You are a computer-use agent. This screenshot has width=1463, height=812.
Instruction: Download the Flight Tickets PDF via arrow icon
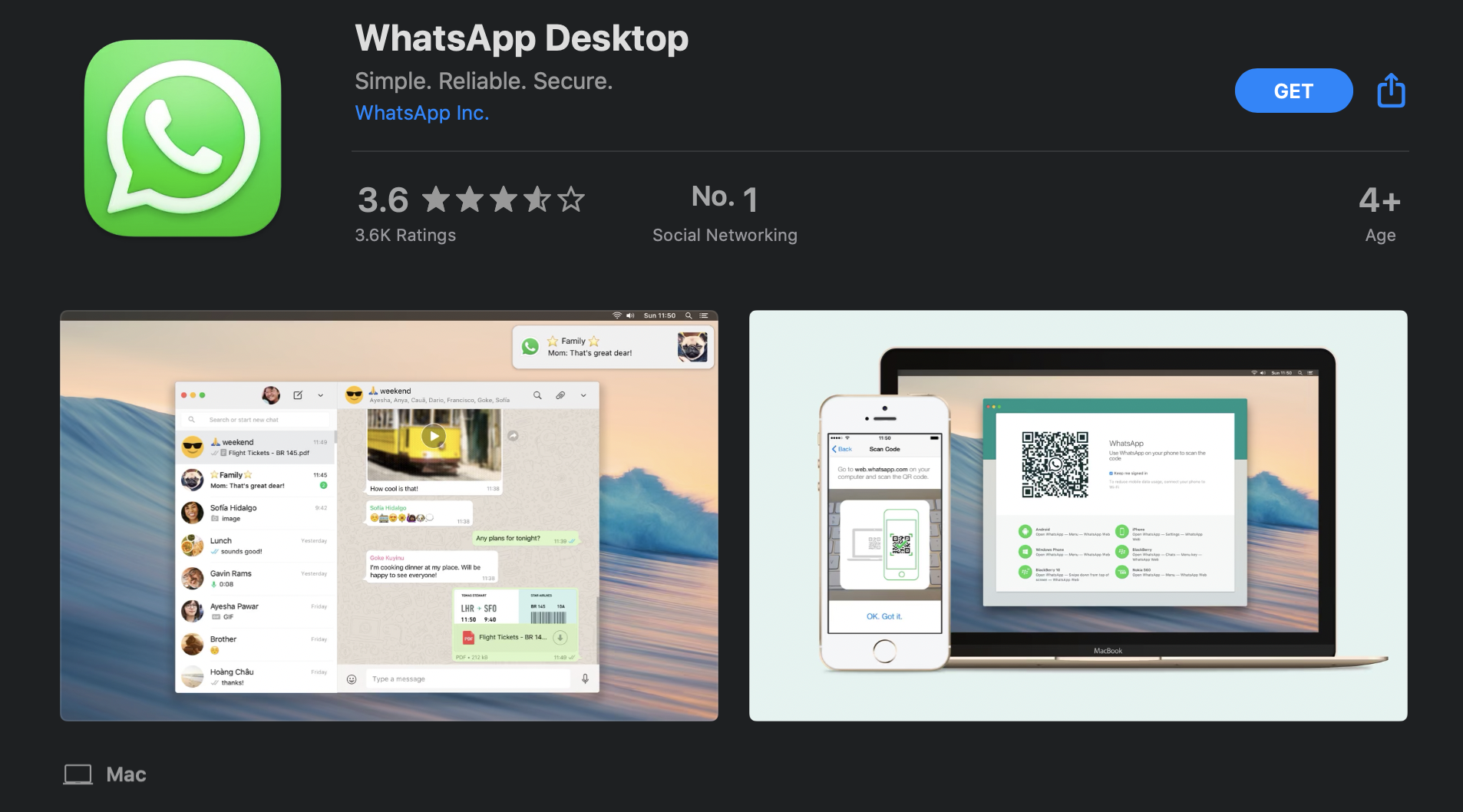pos(560,636)
